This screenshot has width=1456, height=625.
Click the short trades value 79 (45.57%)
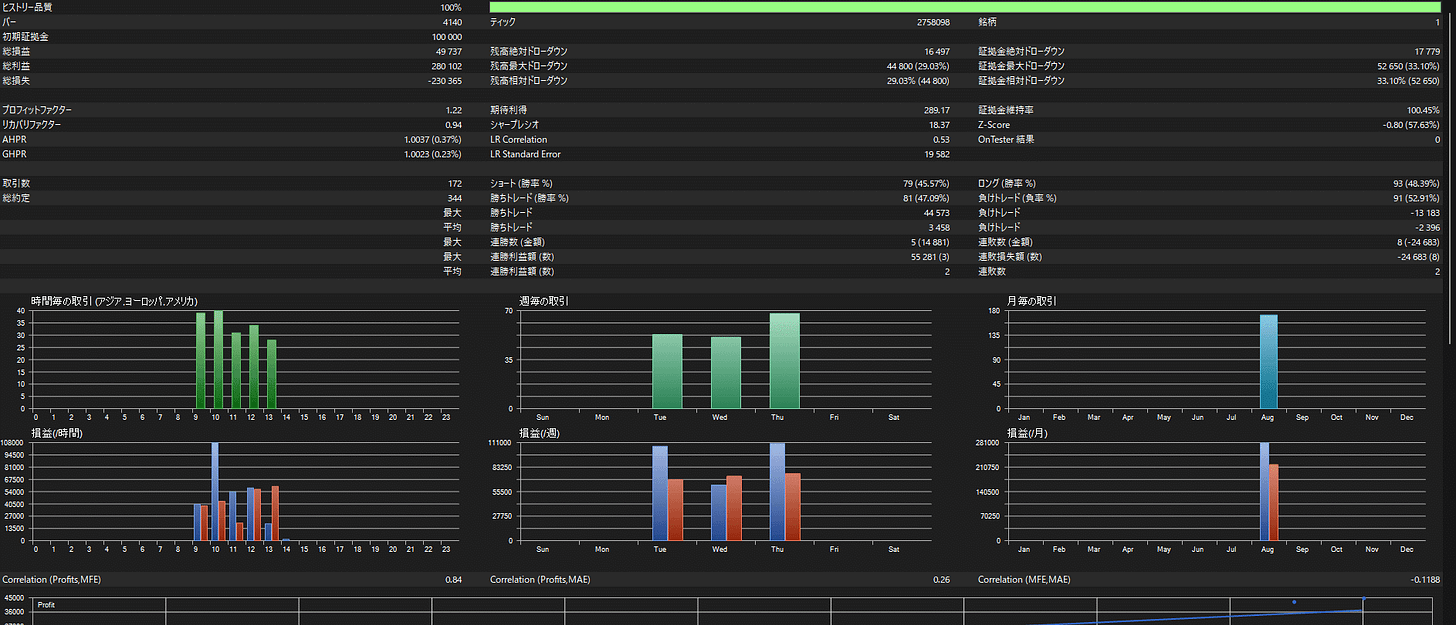pos(927,184)
